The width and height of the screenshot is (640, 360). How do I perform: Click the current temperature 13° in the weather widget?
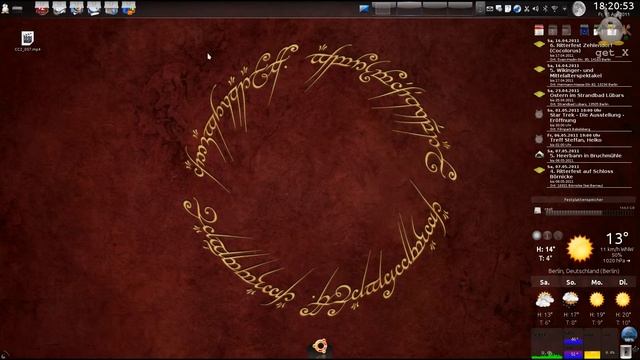click(x=617, y=238)
